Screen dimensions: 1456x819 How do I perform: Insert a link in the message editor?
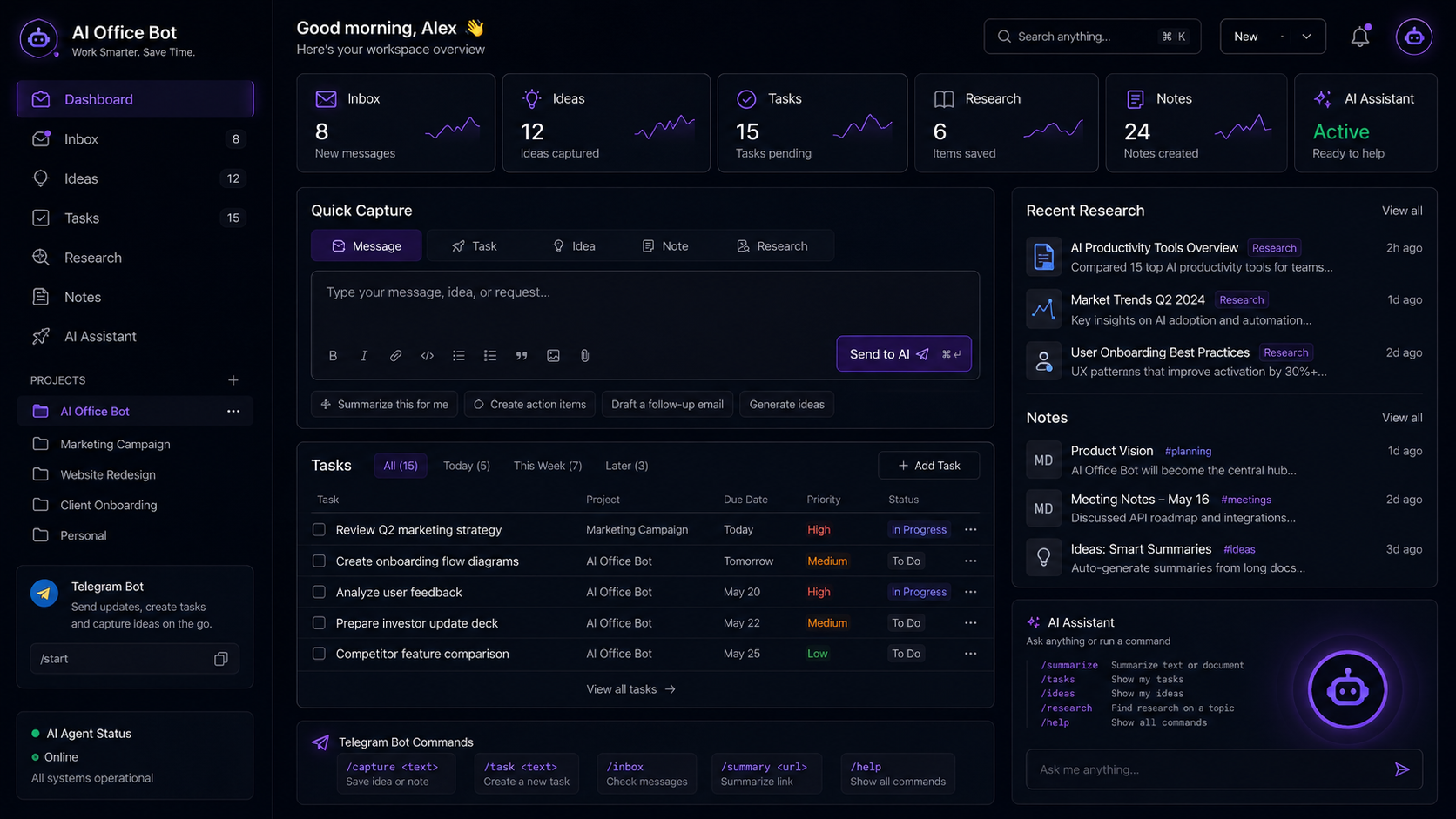pos(395,355)
